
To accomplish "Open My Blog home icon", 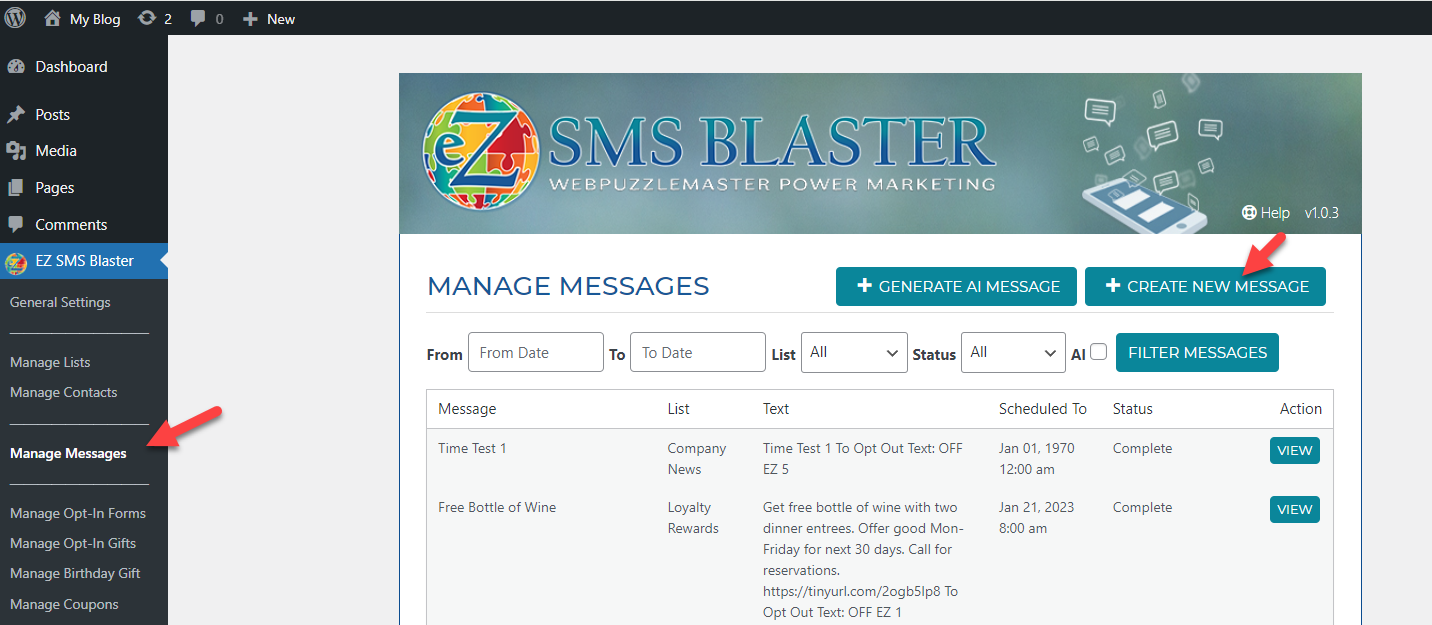I will 53,18.
